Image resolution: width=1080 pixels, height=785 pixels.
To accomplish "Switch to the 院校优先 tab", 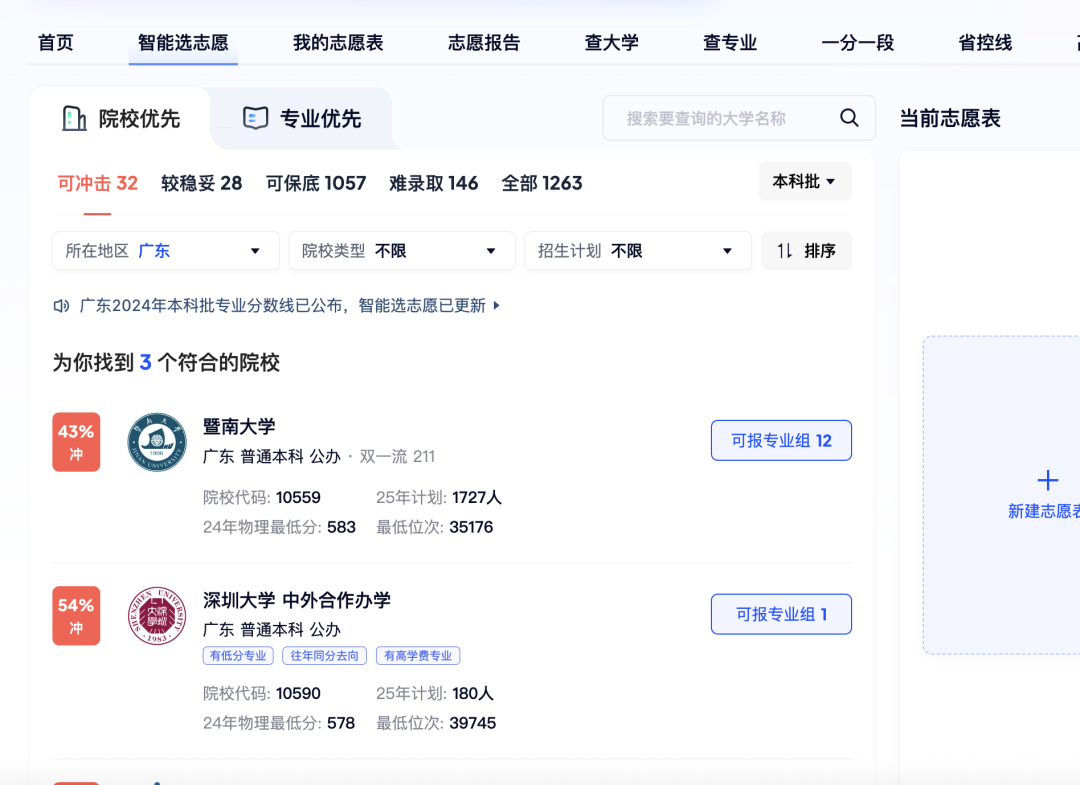I will [121, 118].
